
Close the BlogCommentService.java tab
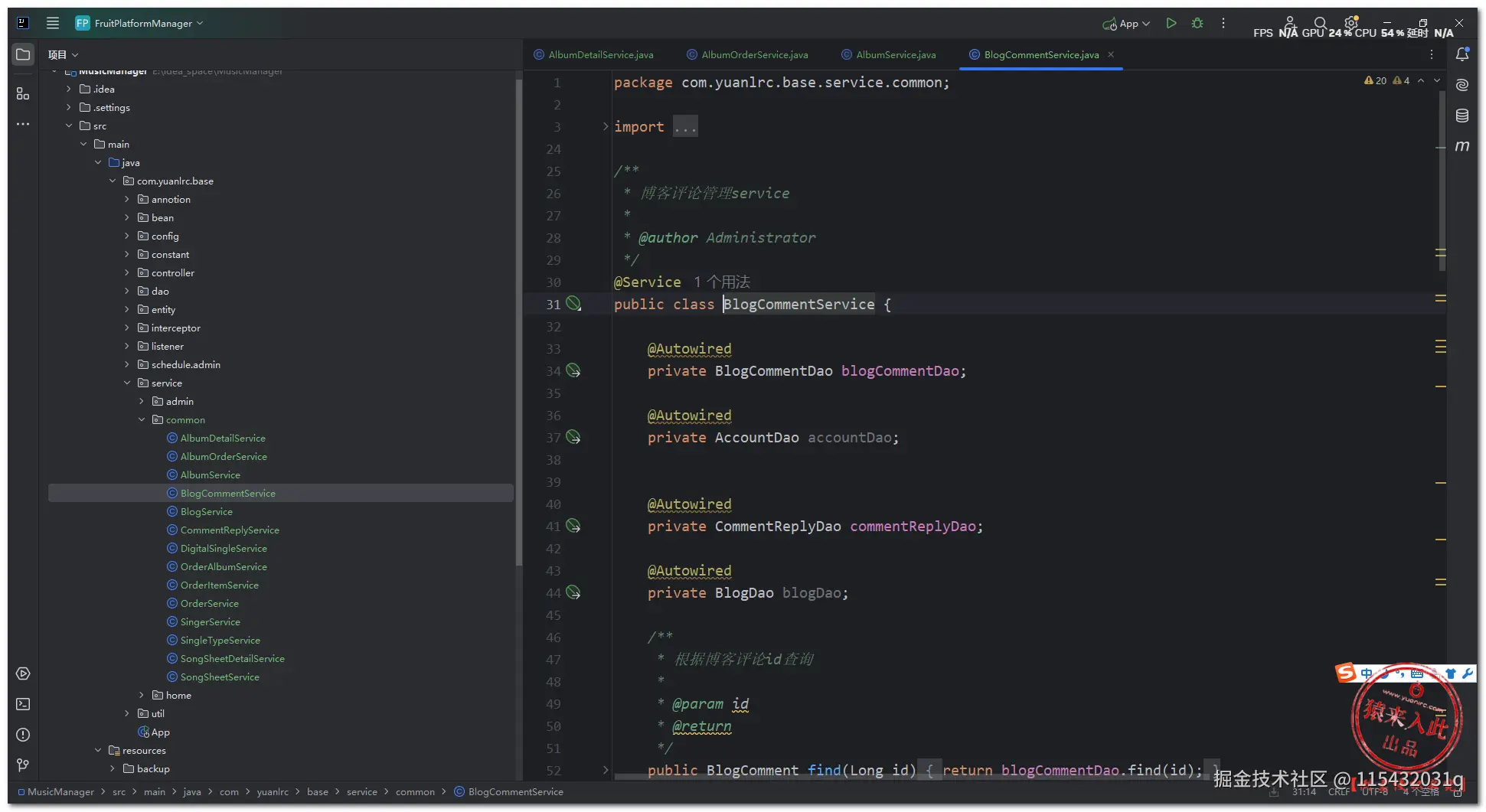tap(1111, 54)
